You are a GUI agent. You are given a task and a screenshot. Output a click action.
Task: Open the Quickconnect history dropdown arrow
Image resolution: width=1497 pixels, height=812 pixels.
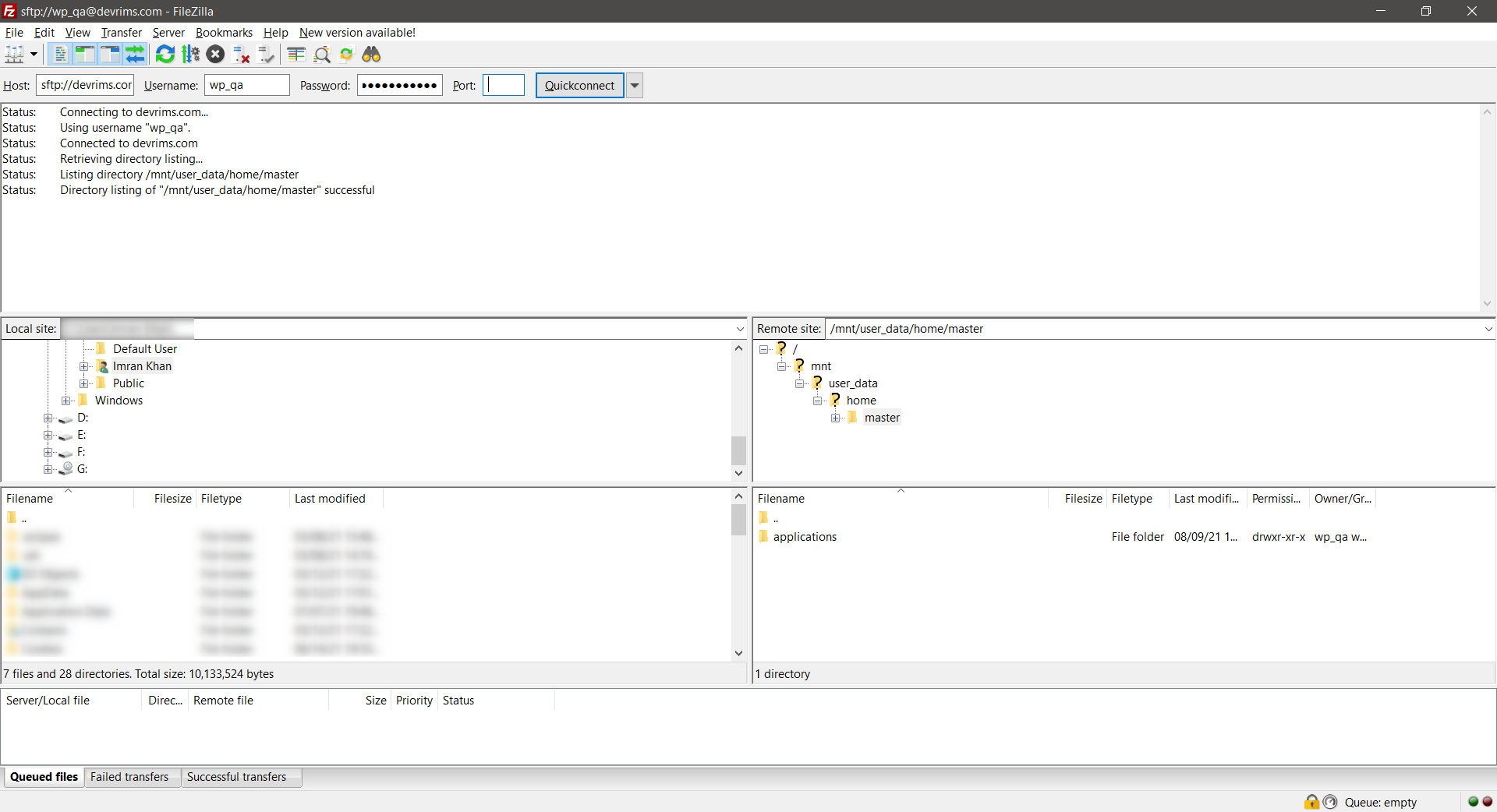coord(635,86)
